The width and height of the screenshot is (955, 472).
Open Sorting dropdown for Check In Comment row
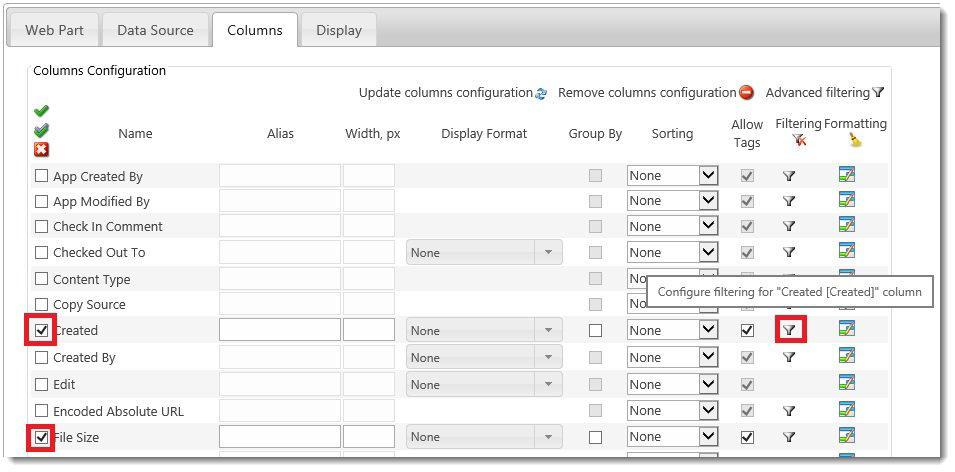(672, 226)
